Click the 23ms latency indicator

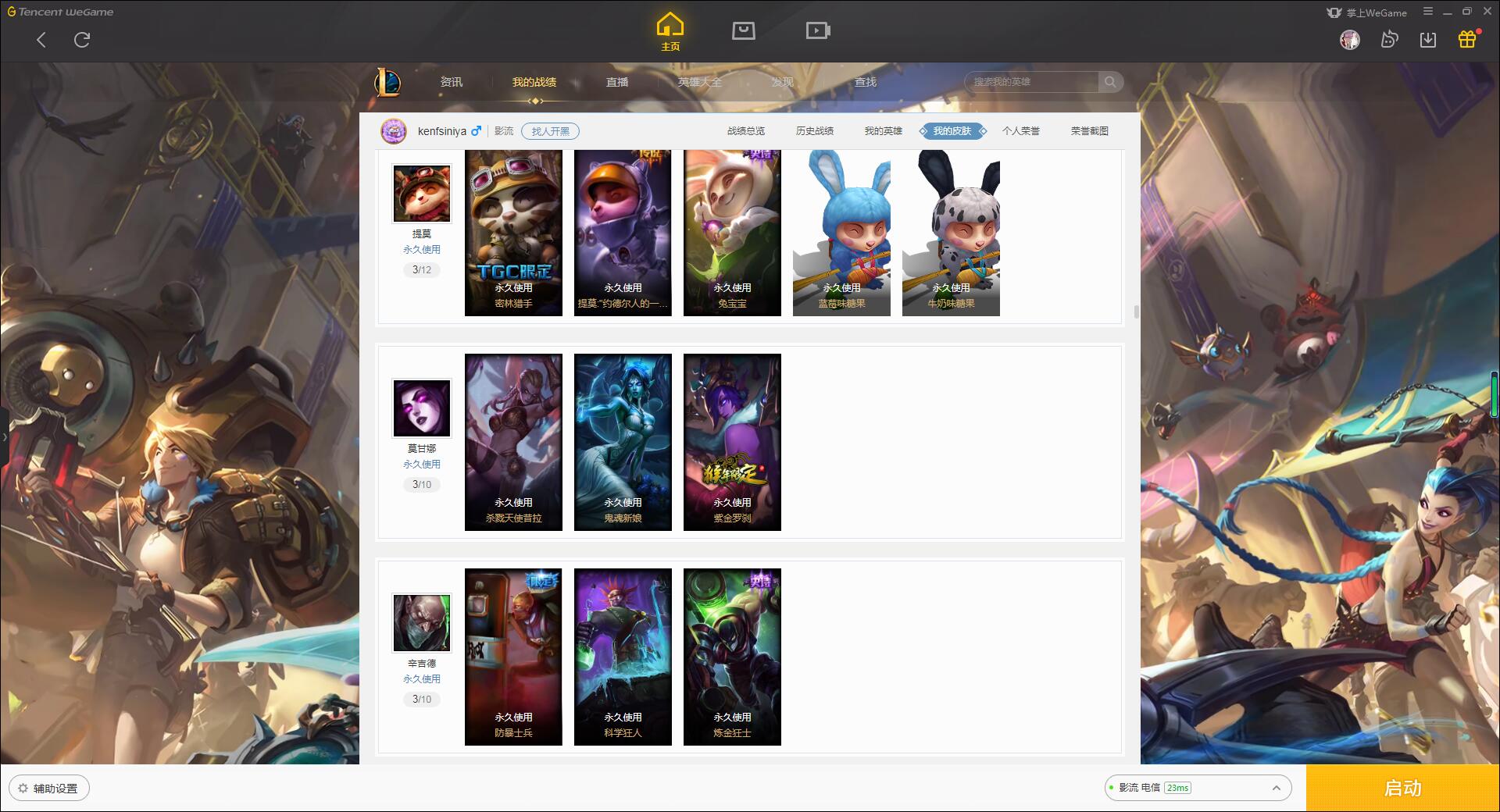click(1177, 788)
